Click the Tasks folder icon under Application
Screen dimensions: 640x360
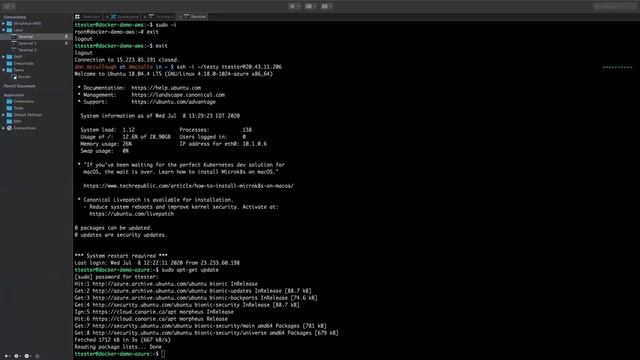[9, 108]
